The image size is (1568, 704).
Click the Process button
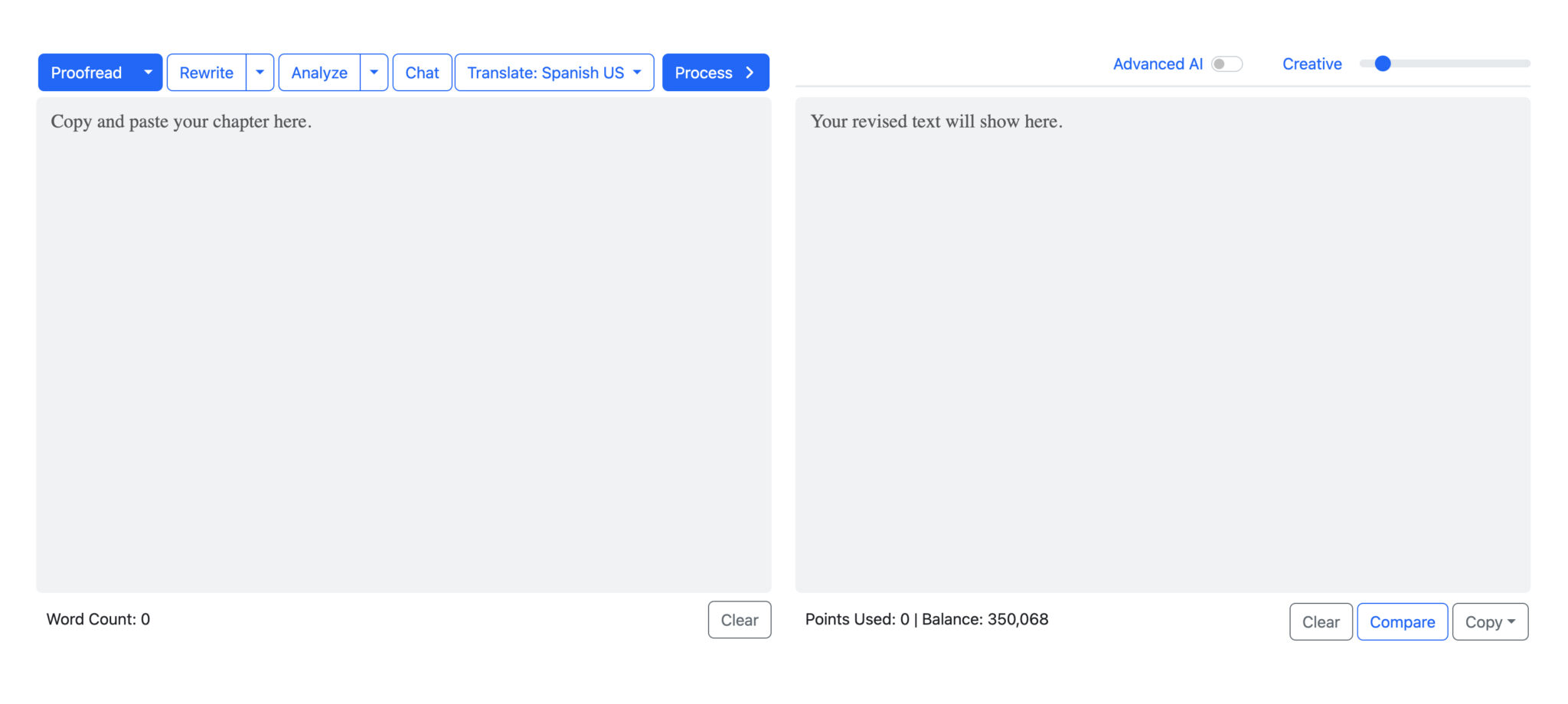pos(704,72)
